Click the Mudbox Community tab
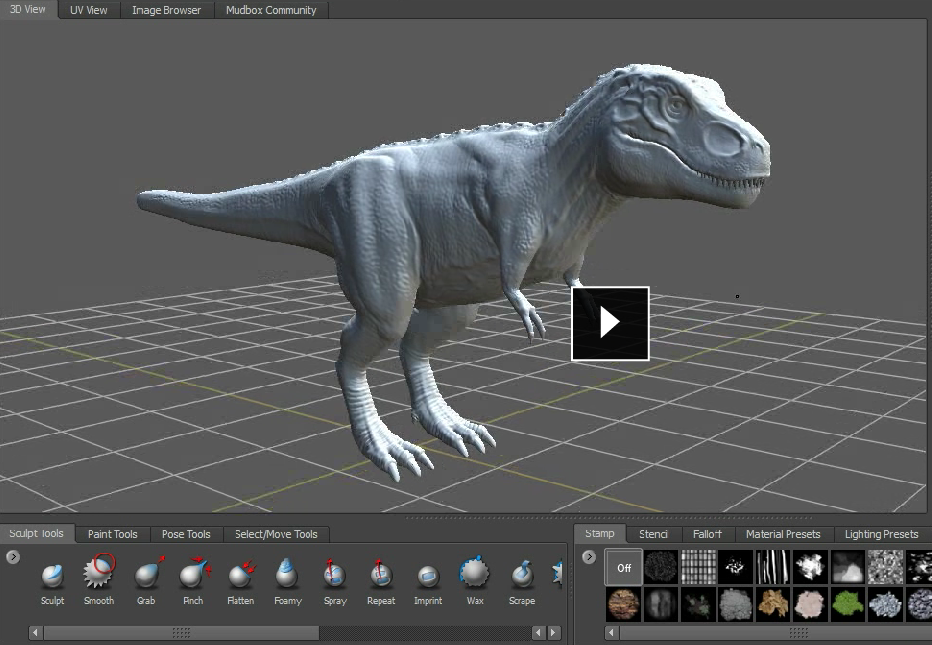932x645 pixels. point(270,10)
